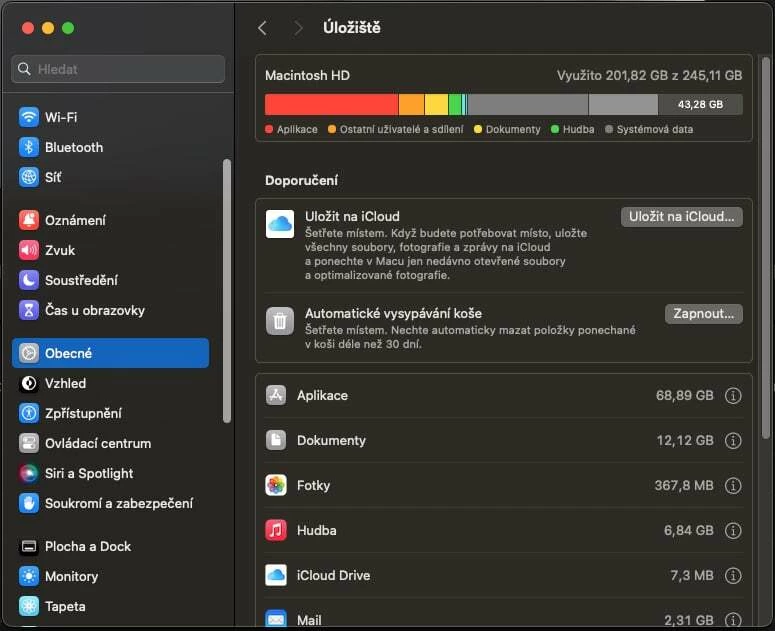Image resolution: width=775 pixels, height=631 pixels.
Task: Click the Uložit na iCloud… button
Action: coord(682,217)
